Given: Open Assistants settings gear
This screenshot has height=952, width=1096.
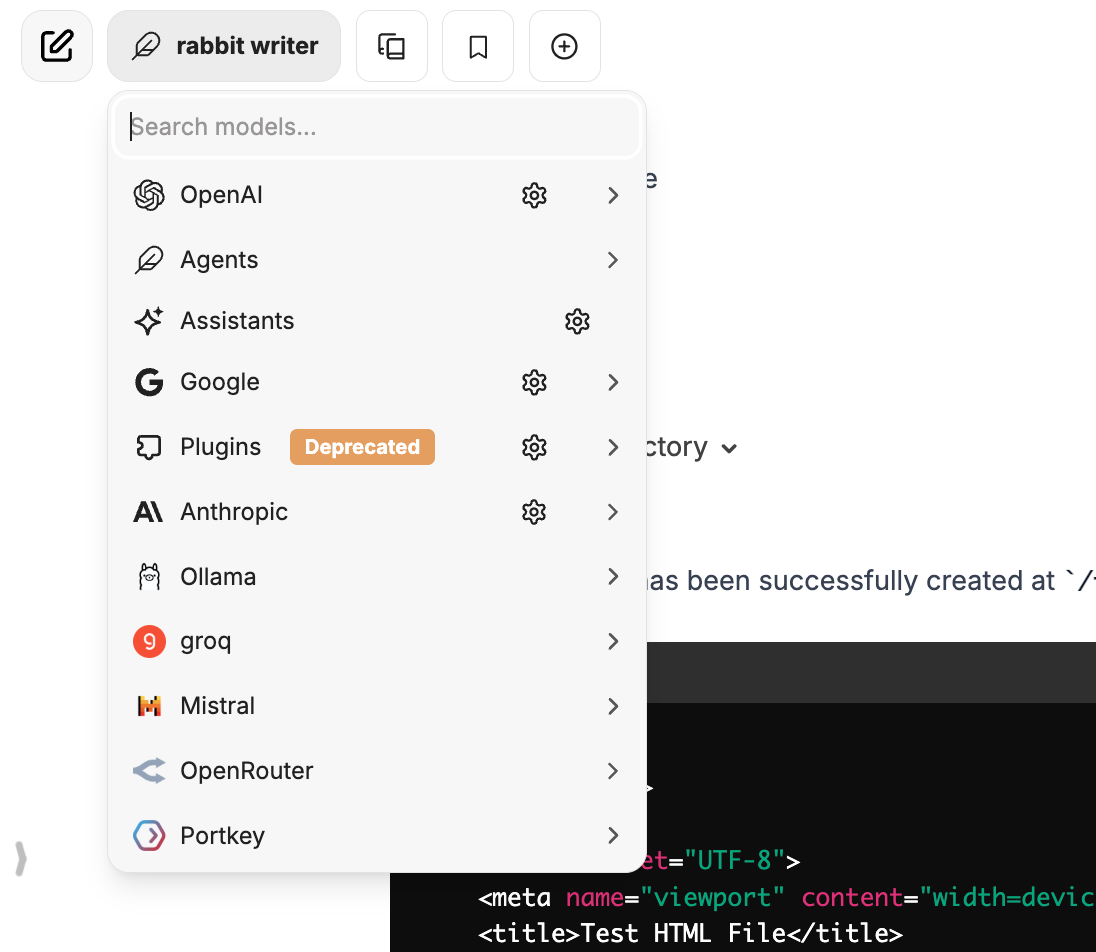Looking at the screenshot, I should [x=577, y=322].
